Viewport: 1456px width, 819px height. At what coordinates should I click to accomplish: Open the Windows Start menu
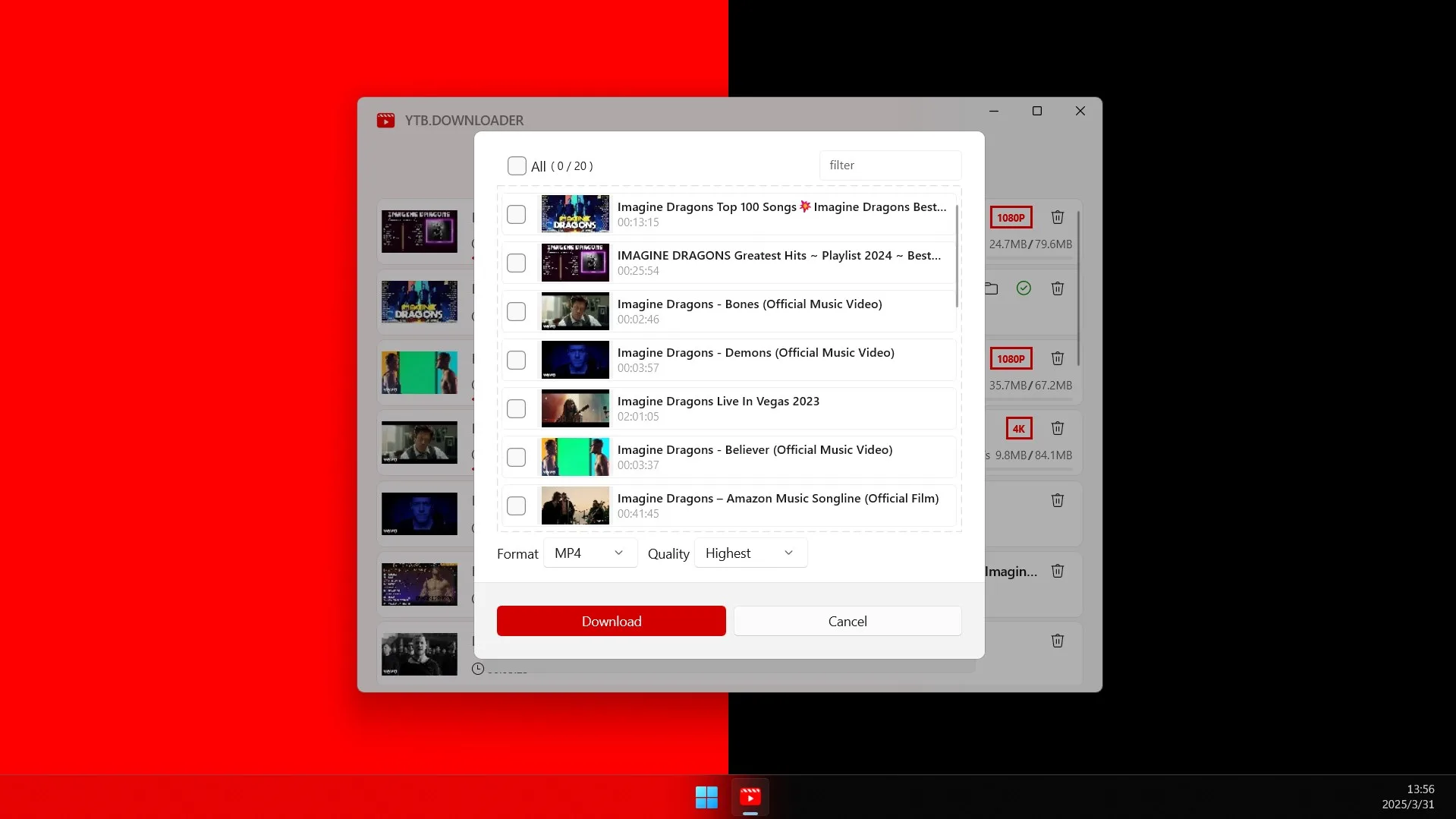[x=706, y=797]
